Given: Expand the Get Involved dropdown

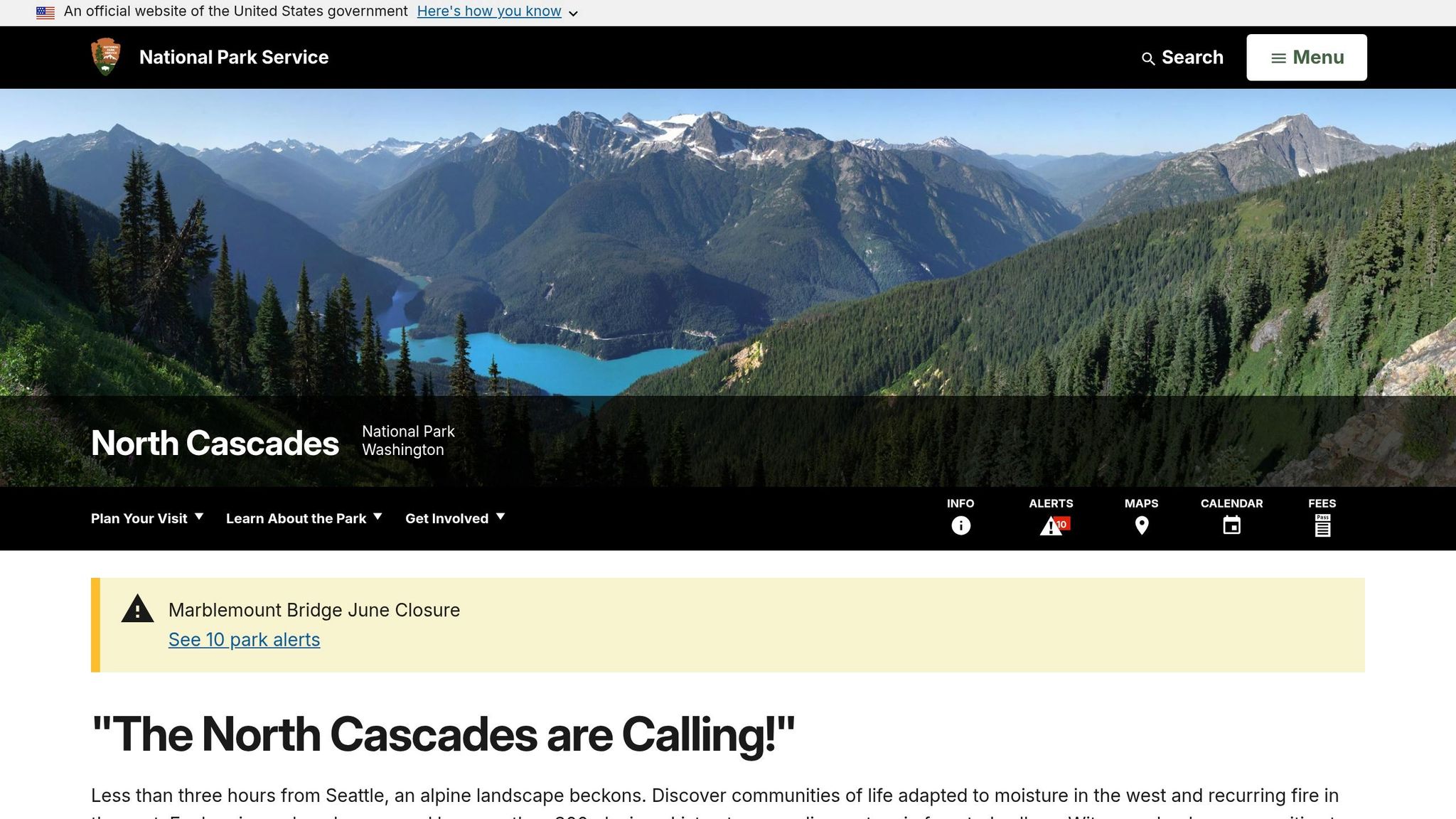Looking at the screenshot, I should (455, 518).
